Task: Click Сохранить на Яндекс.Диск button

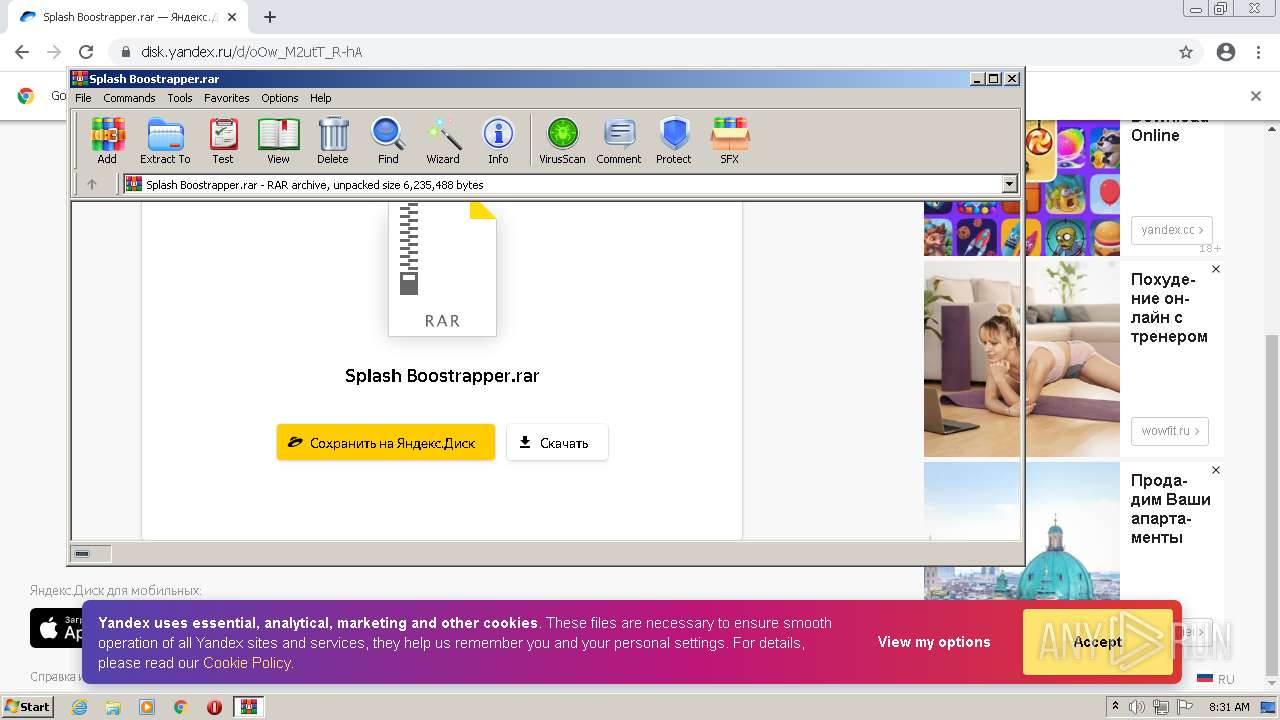Action: pos(386,442)
